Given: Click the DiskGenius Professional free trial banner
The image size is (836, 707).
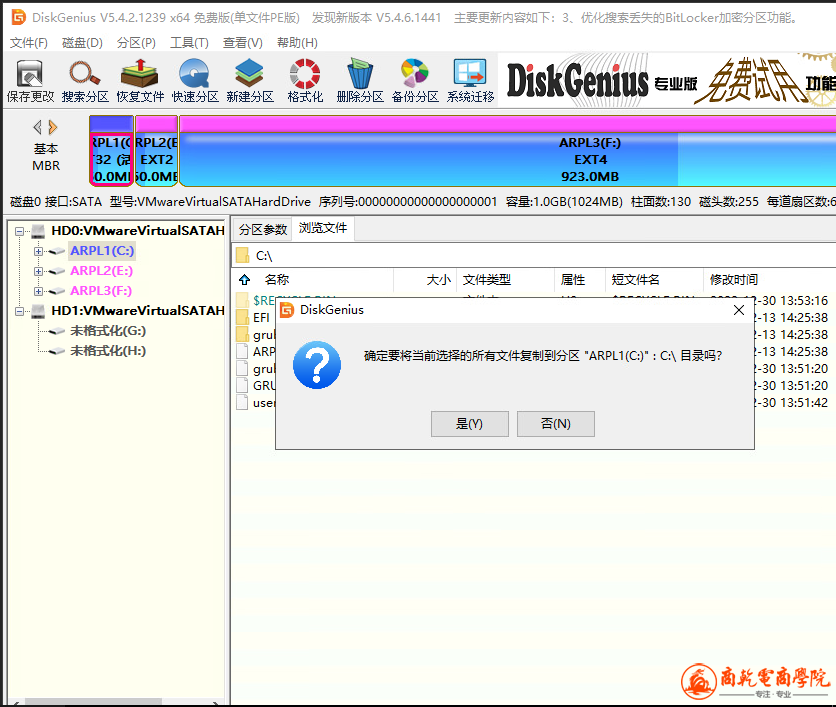Looking at the screenshot, I should [x=667, y=81].
